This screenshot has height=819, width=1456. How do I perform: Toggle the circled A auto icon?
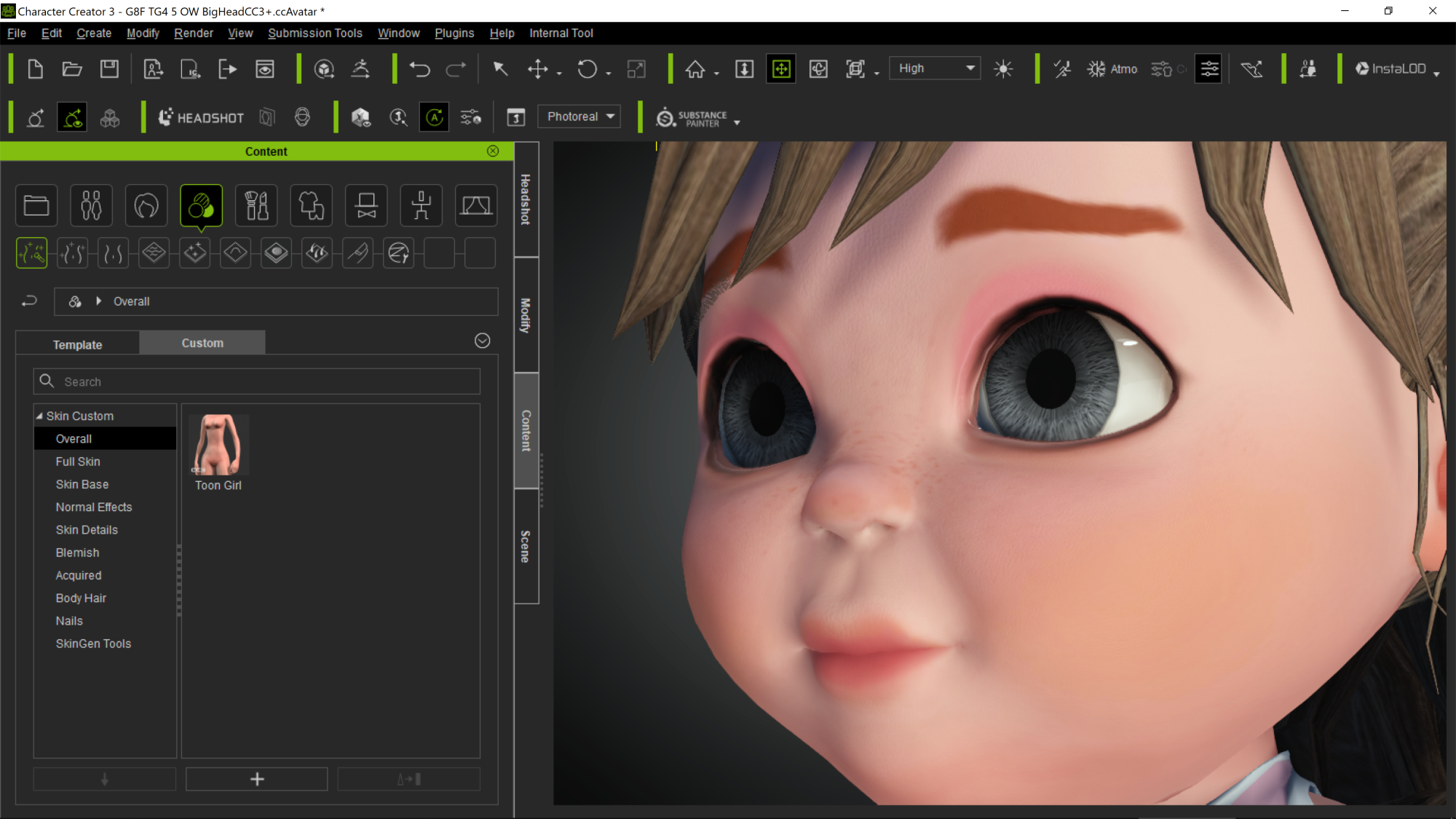[435, 117]
